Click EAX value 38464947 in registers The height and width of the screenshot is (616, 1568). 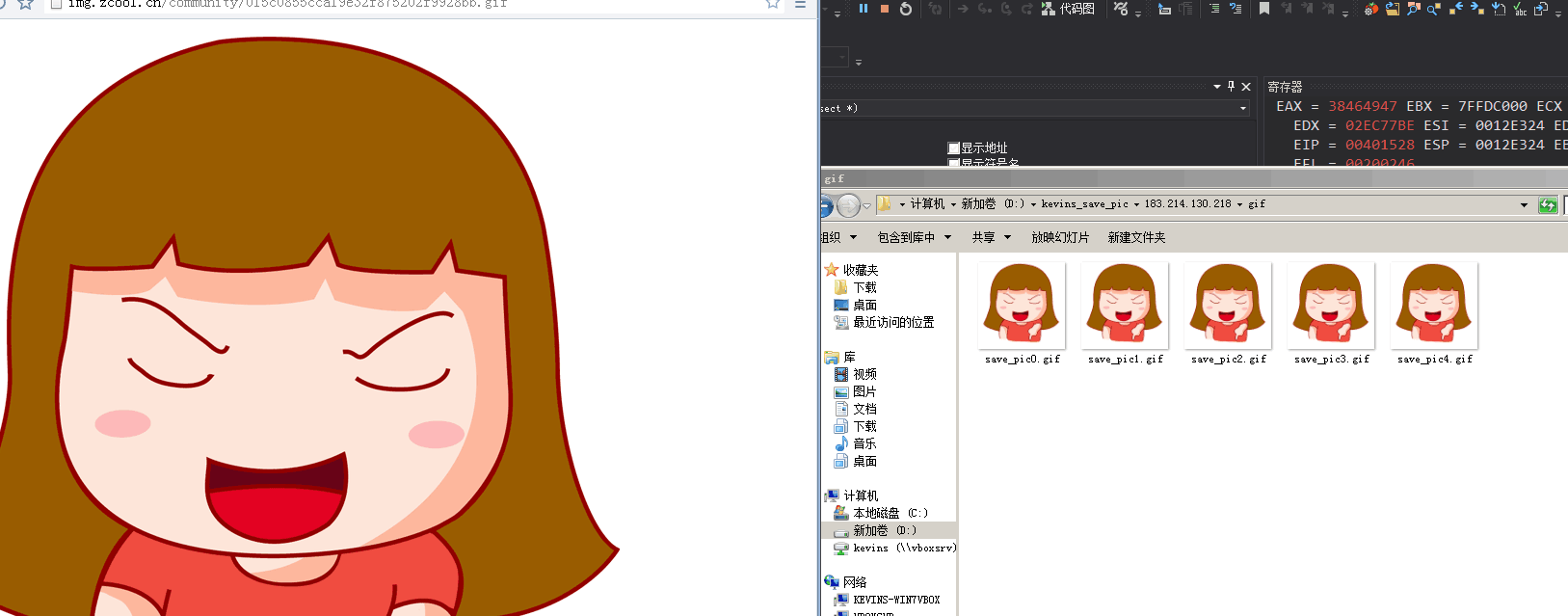(x=1363, y=106)
